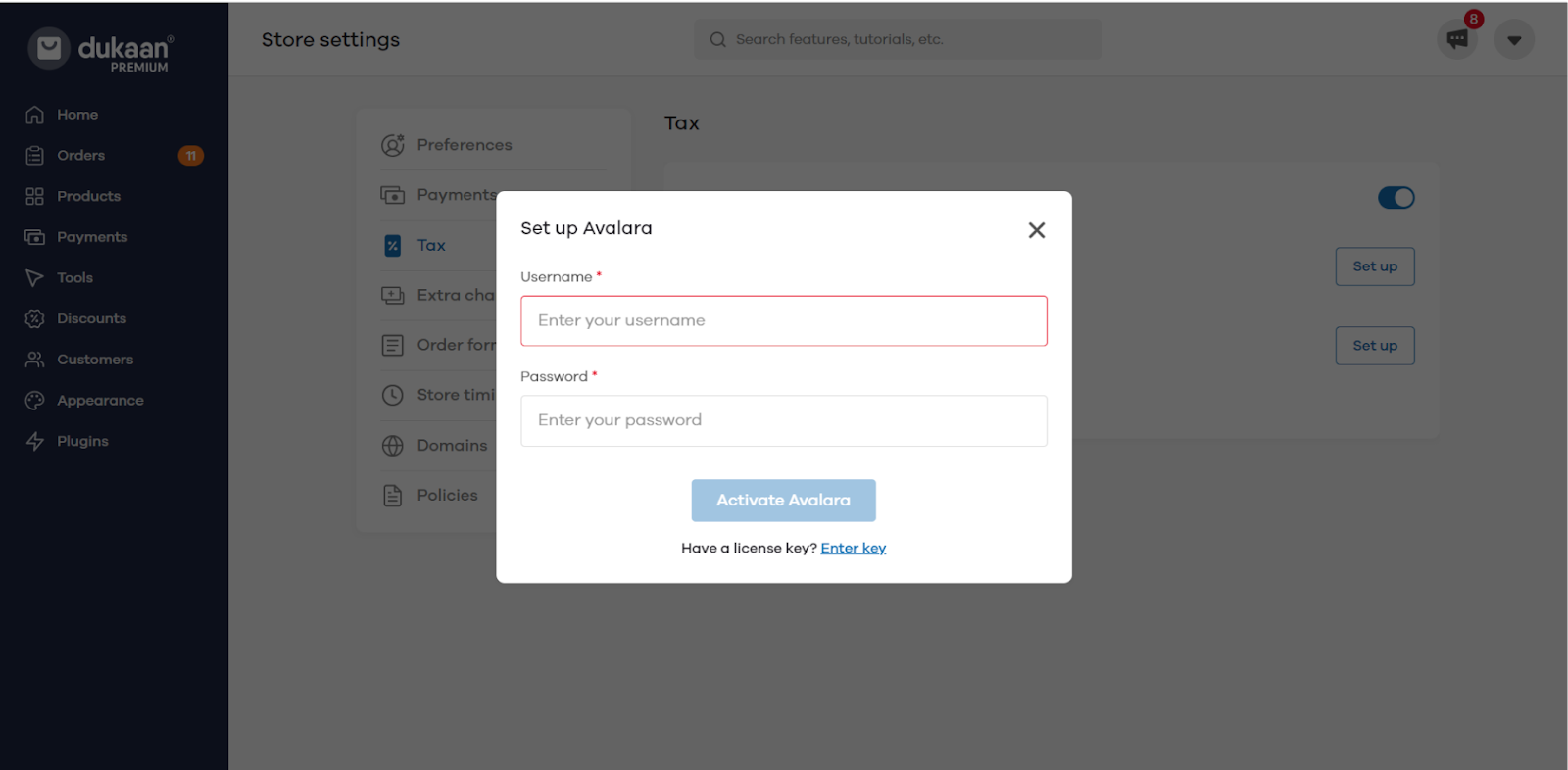Click the orange Orders count badge
1568x770 pixels.
click(x=191, y=156)
